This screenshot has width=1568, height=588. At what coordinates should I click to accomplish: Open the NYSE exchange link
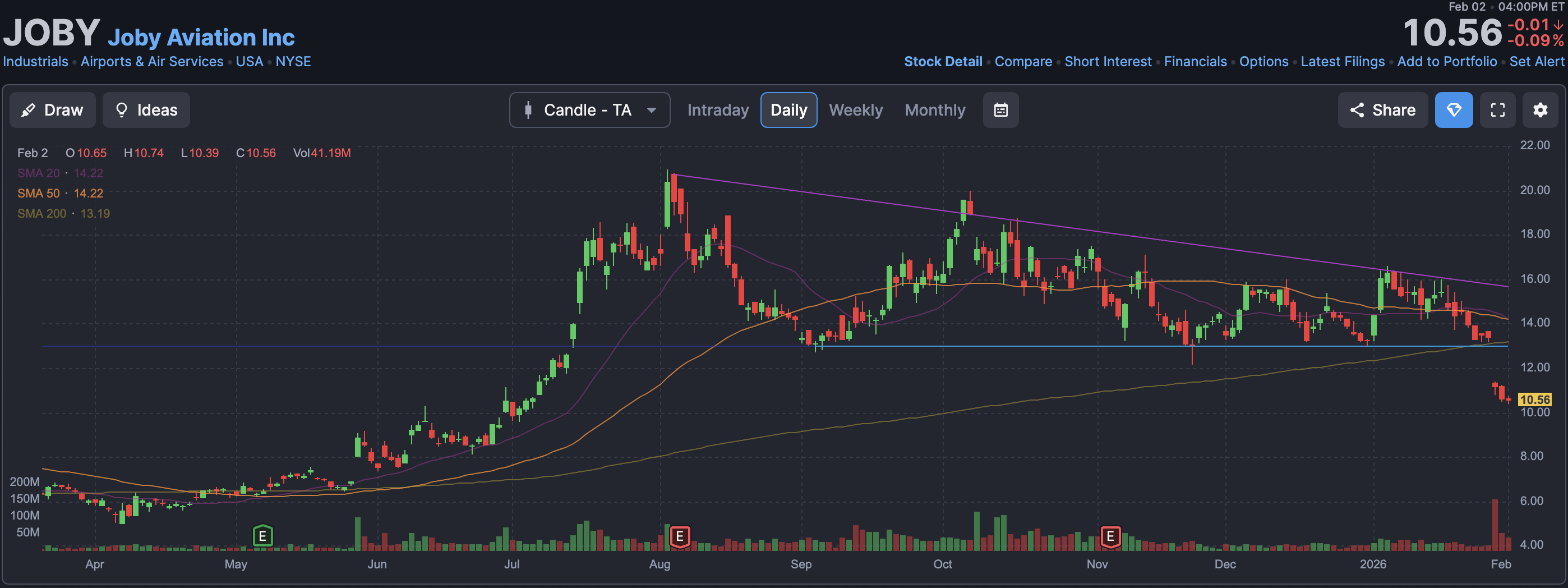click(x=293, y=62)
